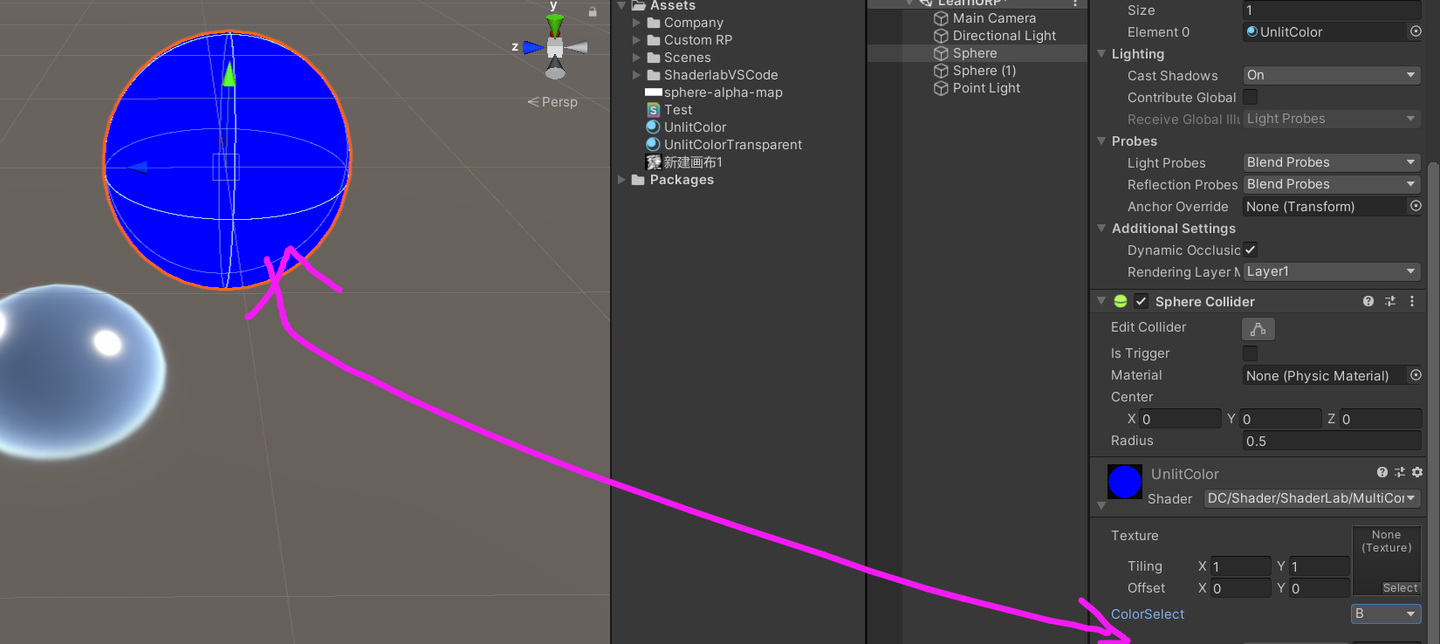
Task: Expand the Packages folder
Action: [623, 179]
